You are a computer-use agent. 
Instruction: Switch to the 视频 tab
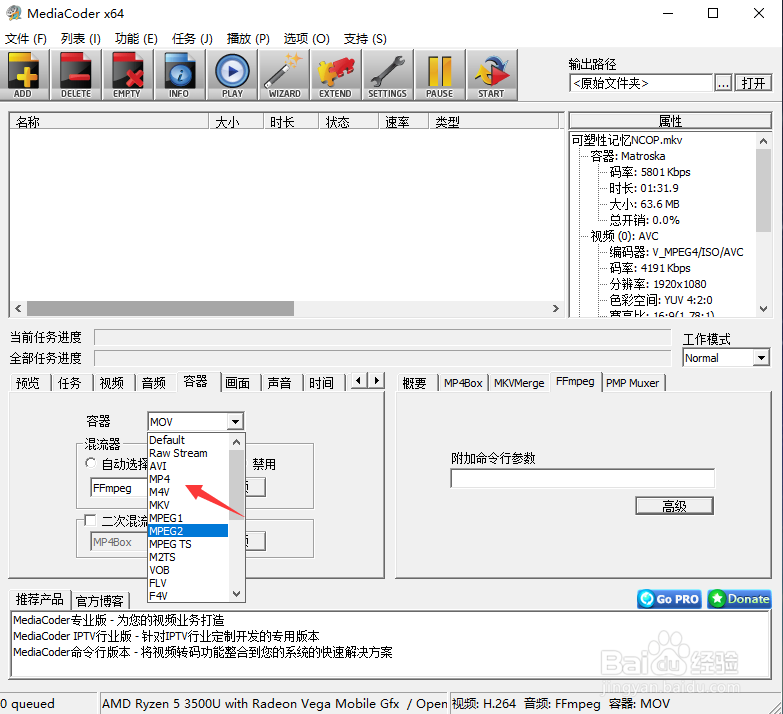click(x=111, y=383)
